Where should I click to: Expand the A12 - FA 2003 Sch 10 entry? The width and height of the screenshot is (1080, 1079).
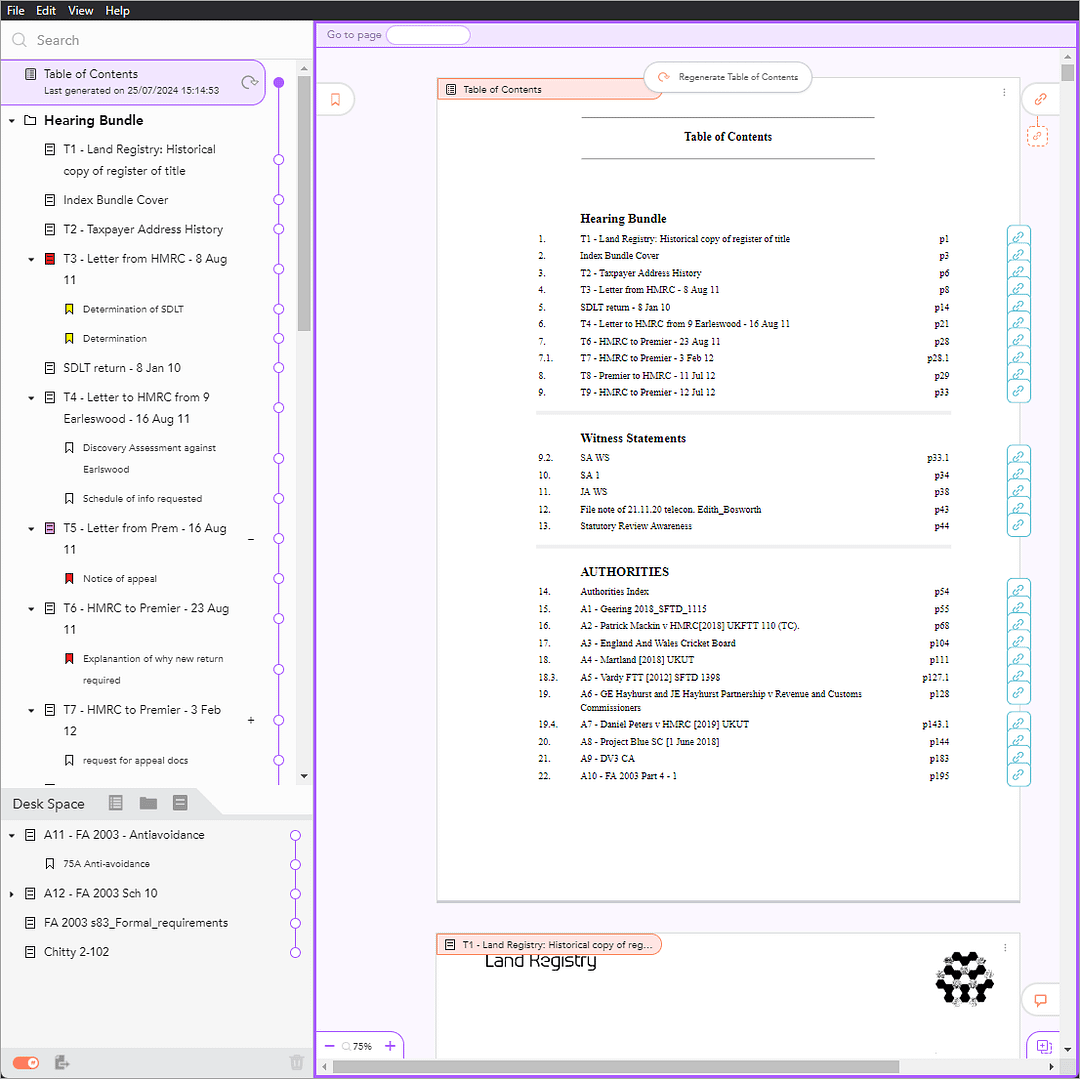click(11, 893)
